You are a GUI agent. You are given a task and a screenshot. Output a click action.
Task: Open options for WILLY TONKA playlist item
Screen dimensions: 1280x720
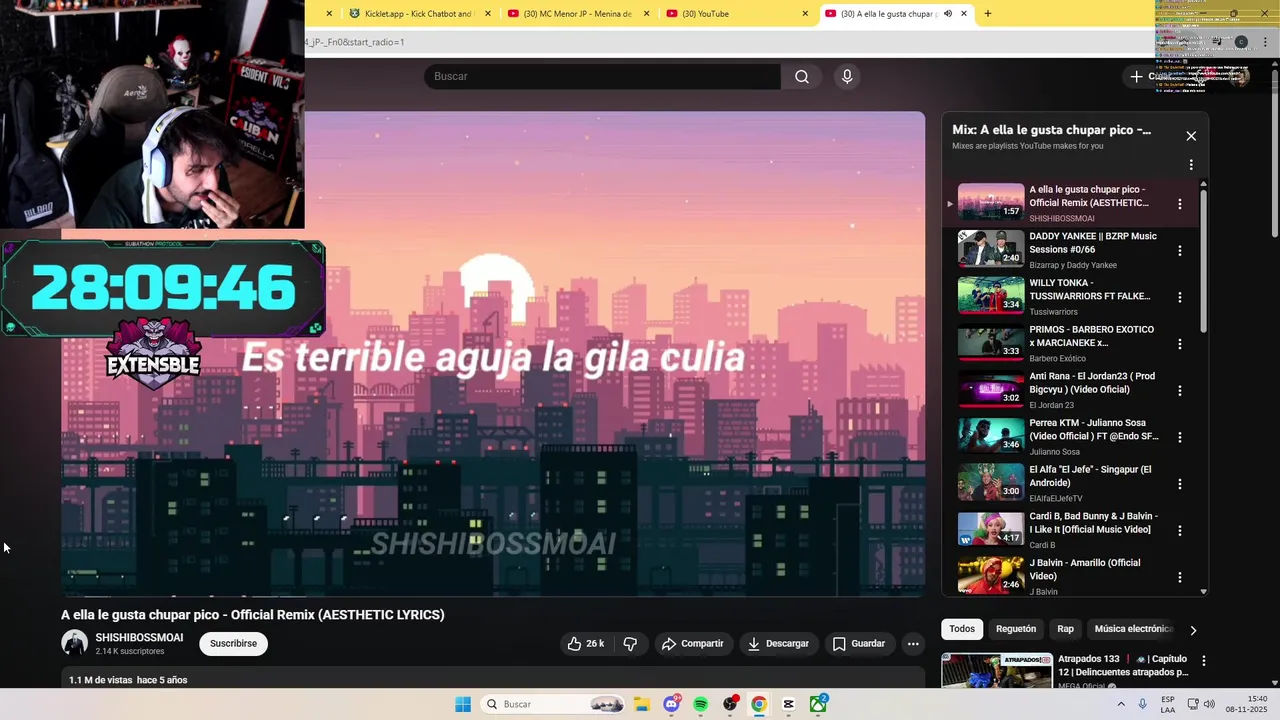pos(1180,297)
